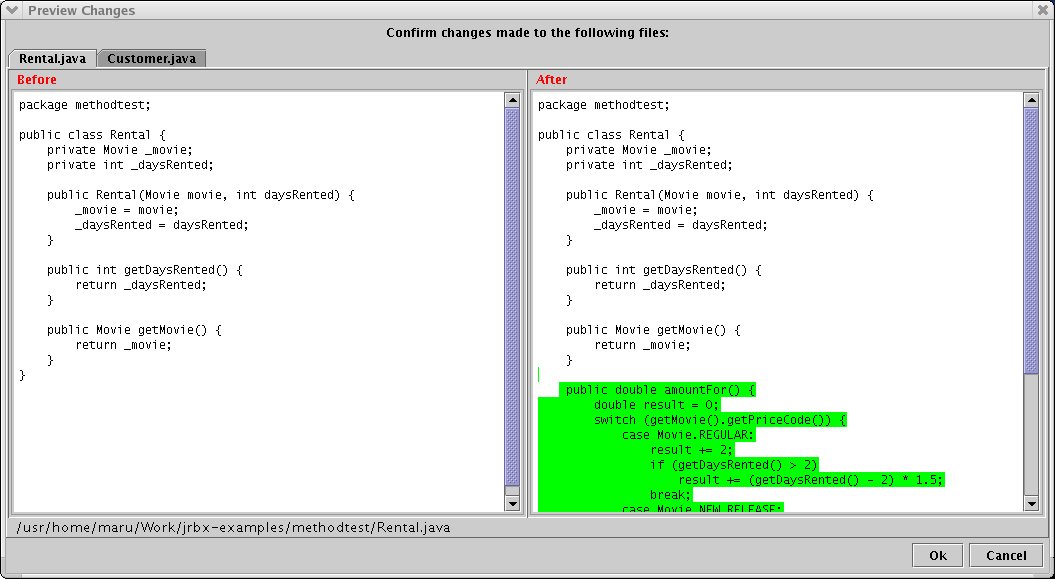Click 'package methodtest;' in After pane
Viewport: 1055px width, 579px height.
pos(604,105)
